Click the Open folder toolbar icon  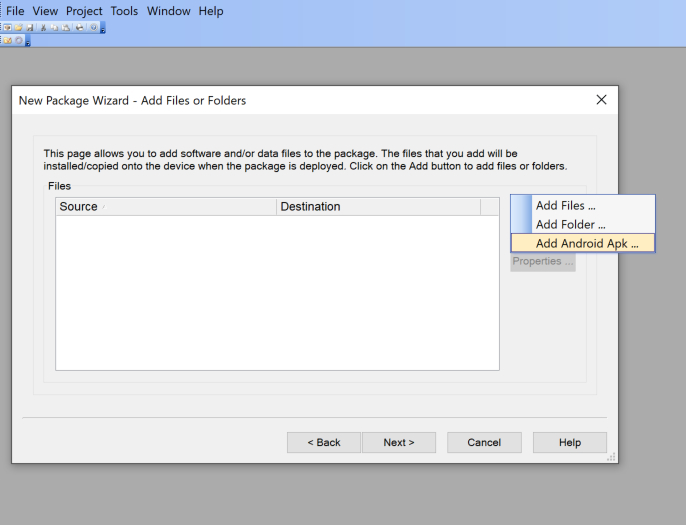(18, 28)
